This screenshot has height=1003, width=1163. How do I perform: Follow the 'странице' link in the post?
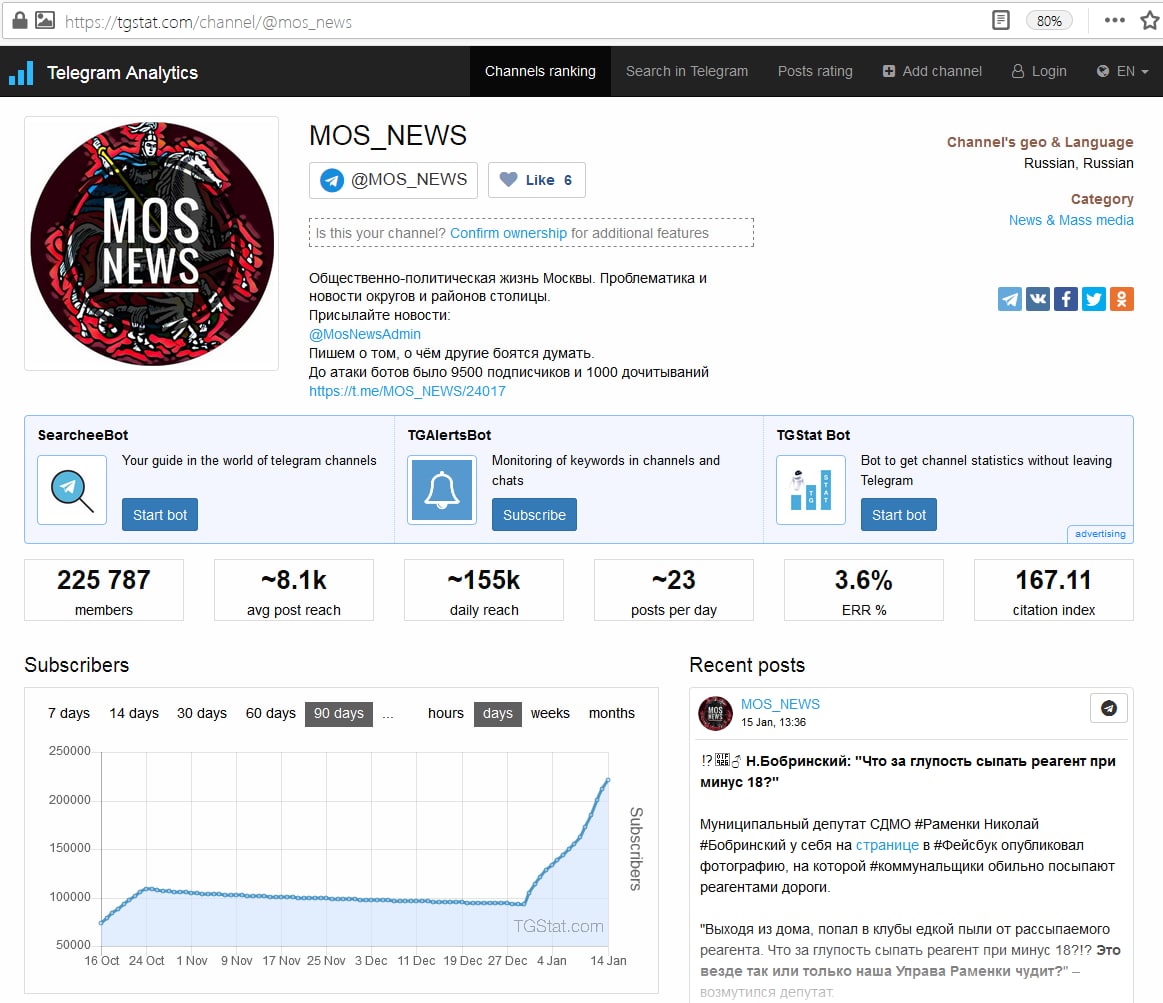(x=887, y=845)
